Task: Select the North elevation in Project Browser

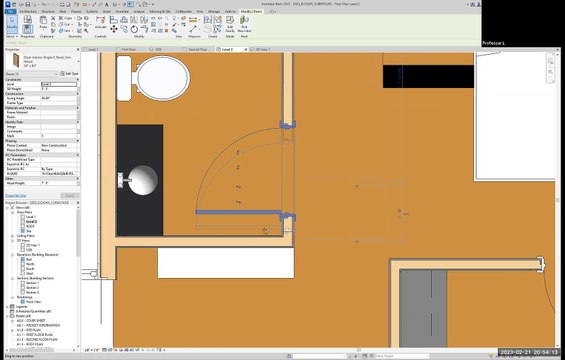Action: point(30,264)
